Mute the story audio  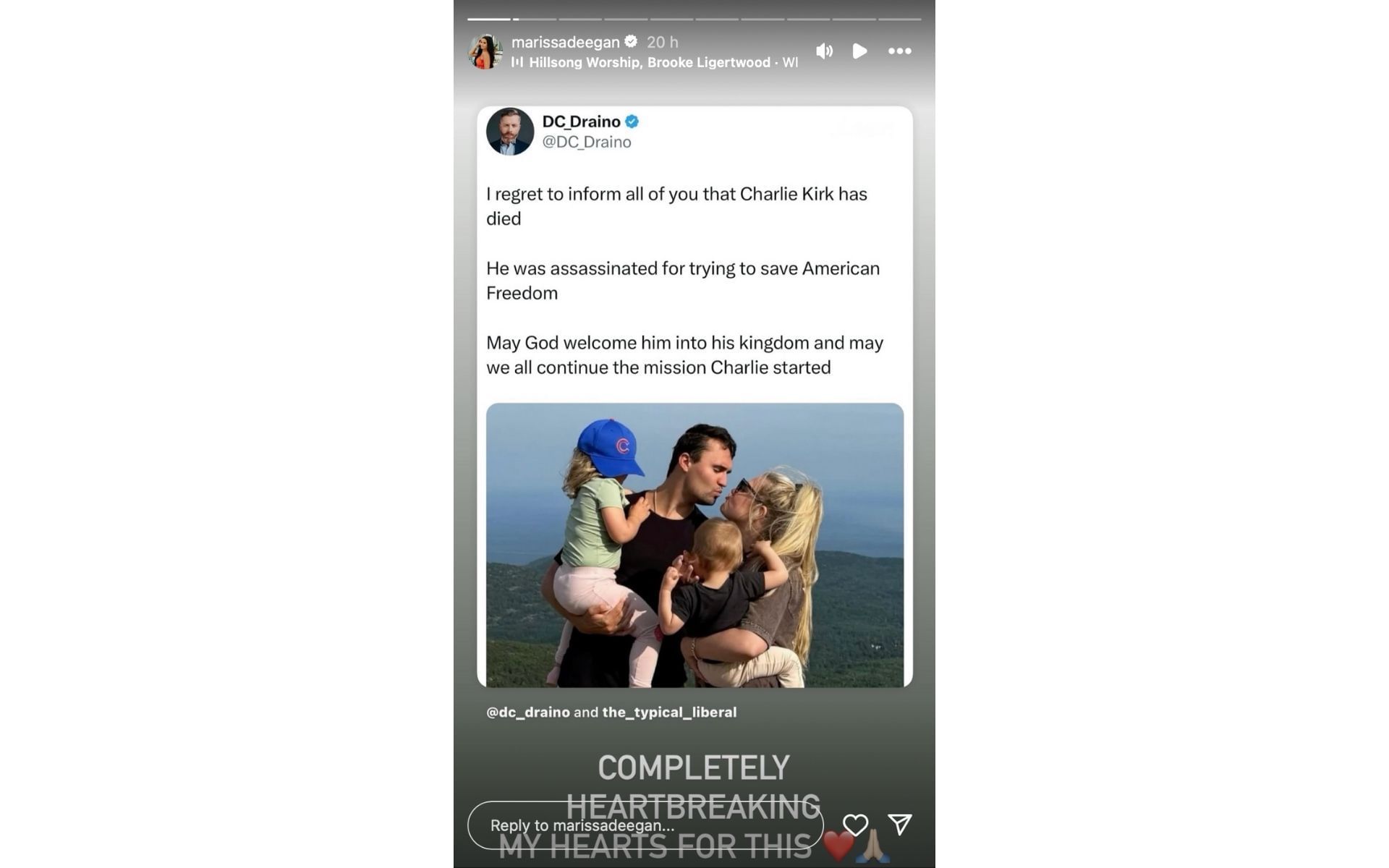coord(824,51)
